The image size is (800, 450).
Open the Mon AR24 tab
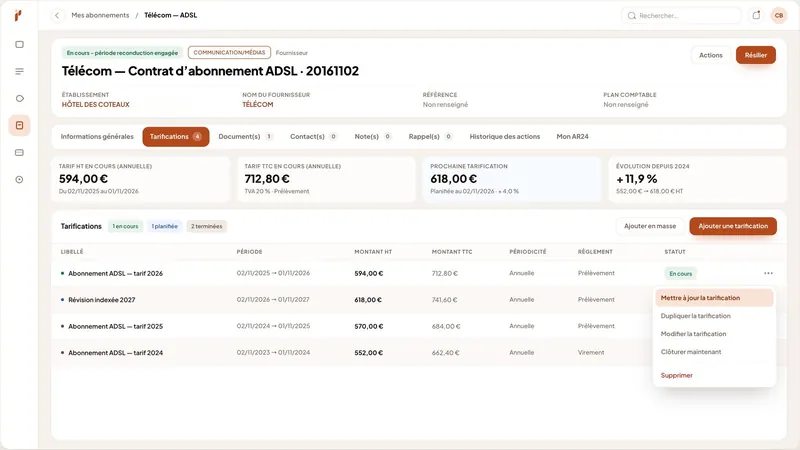click(572, 137)
